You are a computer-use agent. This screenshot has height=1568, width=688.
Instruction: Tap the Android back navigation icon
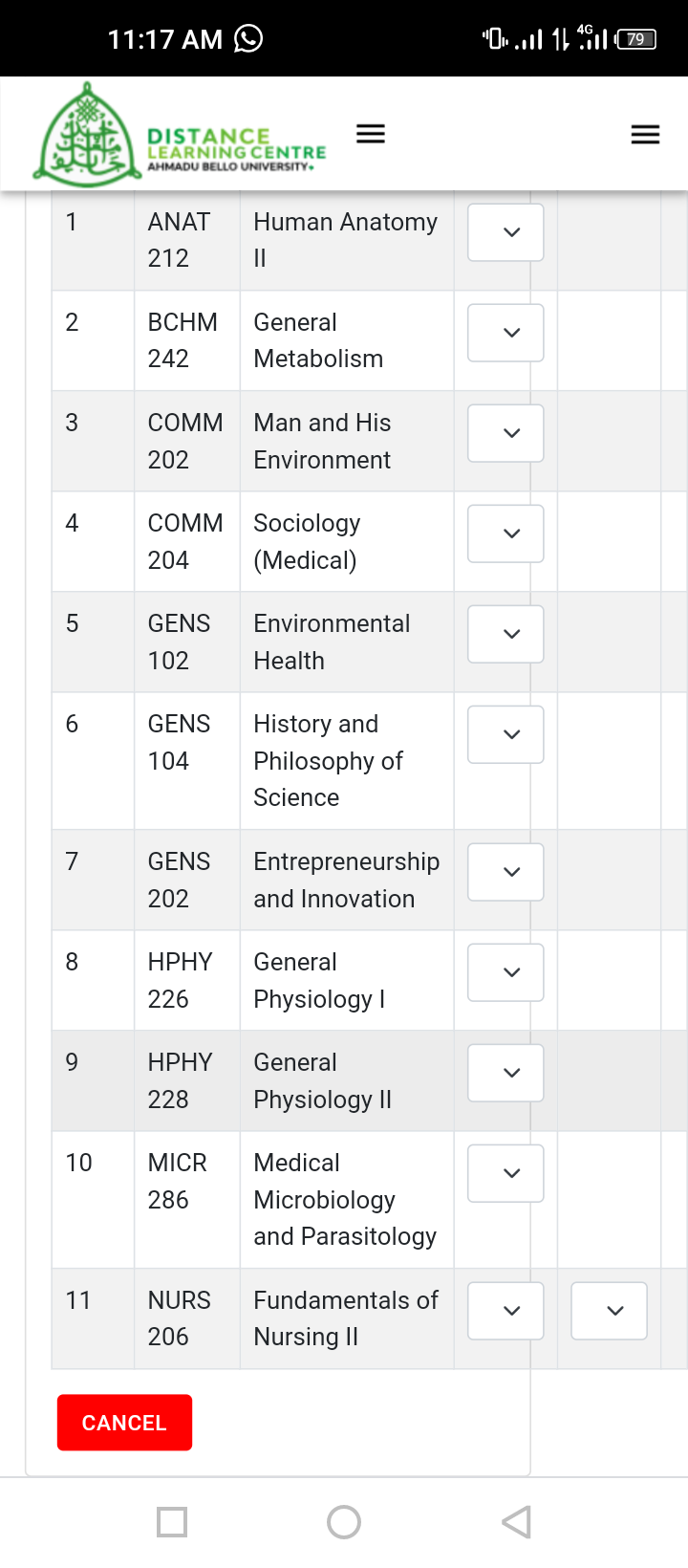click(x=516, y=1522)
